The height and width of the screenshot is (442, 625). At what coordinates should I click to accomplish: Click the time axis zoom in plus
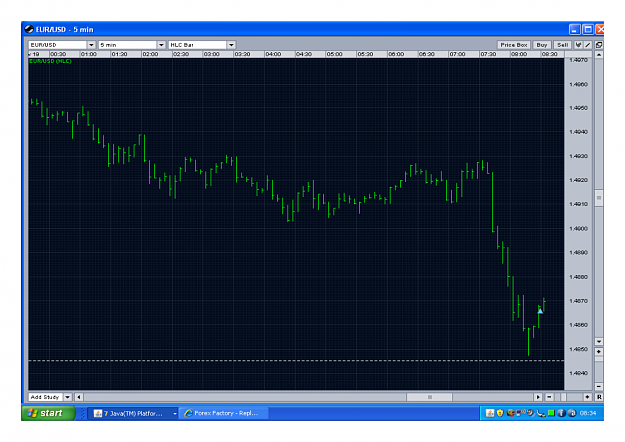pyautogui.click(x=587, y=397)
